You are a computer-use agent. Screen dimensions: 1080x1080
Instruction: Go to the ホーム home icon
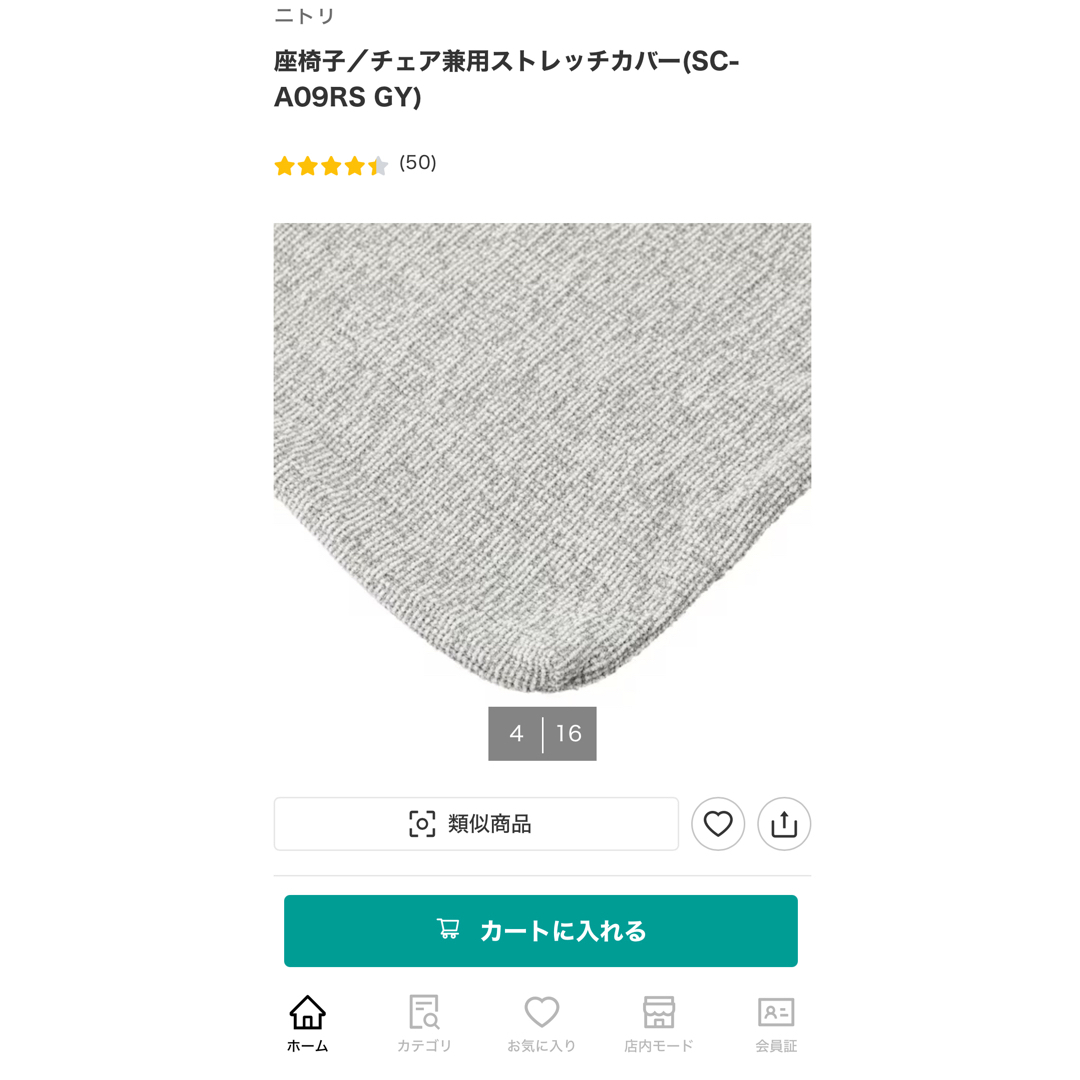click(x=307, y=1012)
